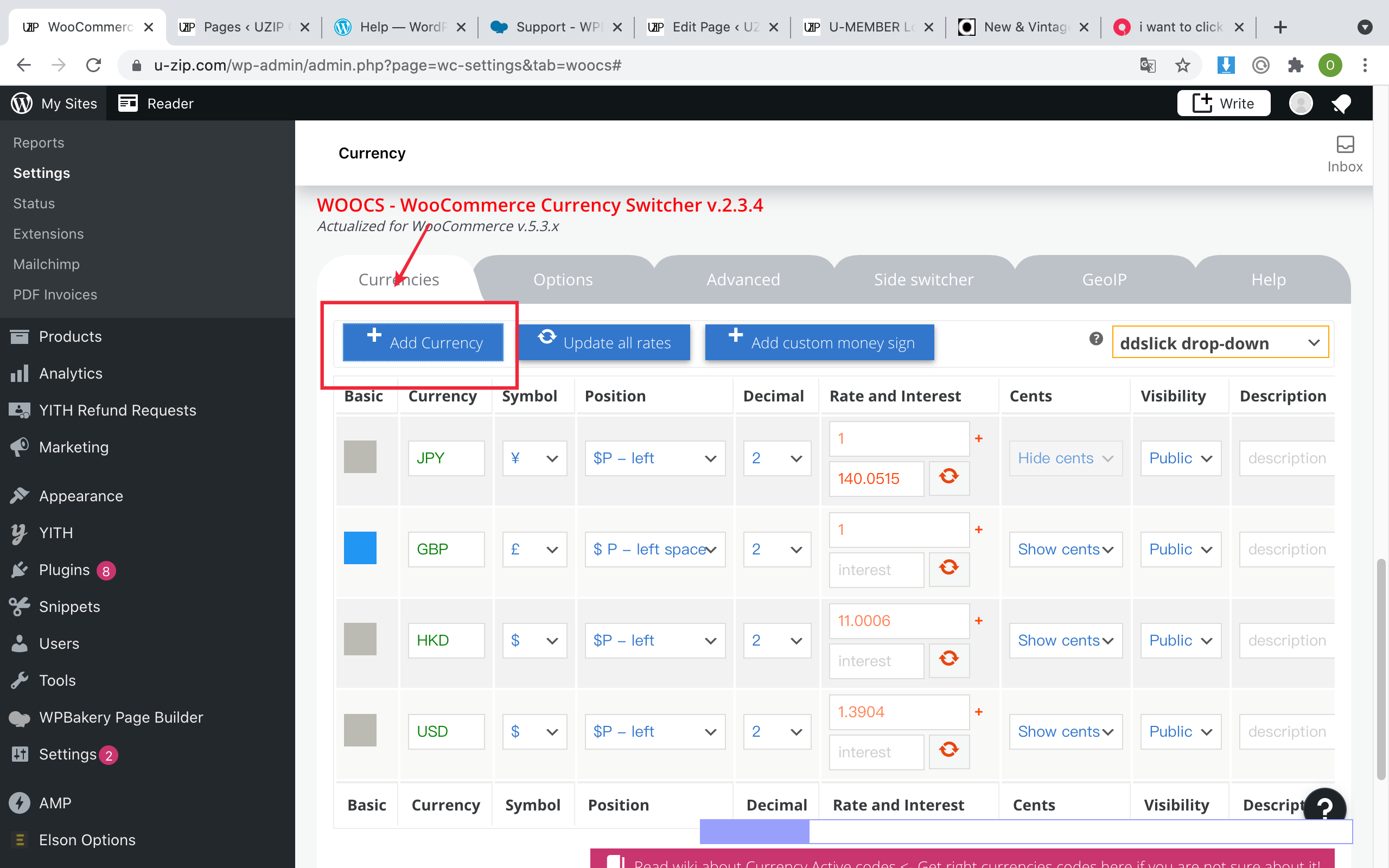Click the refresh rate icon for USD
This screenshot has height=868, width=1389.
[949, 750]
